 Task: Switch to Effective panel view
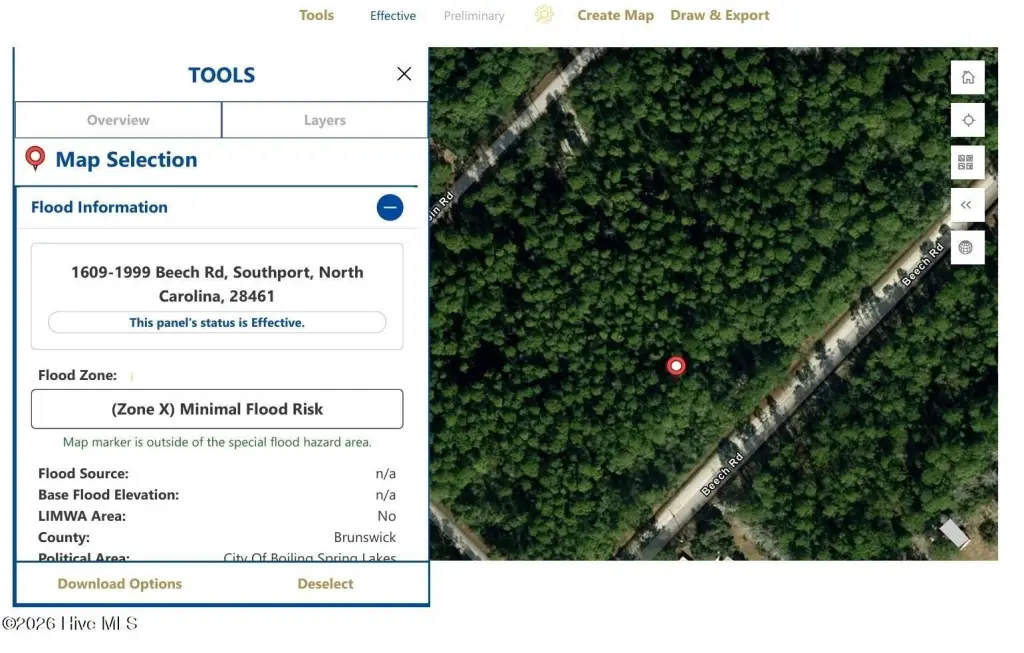click(393, 16)
